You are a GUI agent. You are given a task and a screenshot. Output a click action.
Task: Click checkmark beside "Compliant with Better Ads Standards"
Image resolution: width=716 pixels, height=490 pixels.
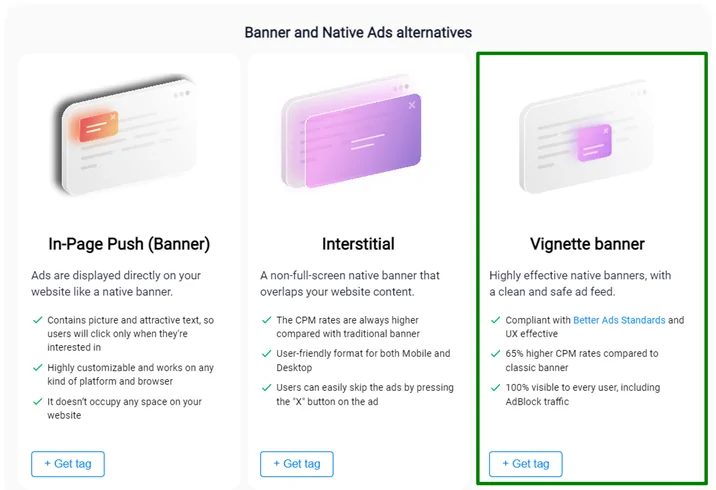point(495,320)
